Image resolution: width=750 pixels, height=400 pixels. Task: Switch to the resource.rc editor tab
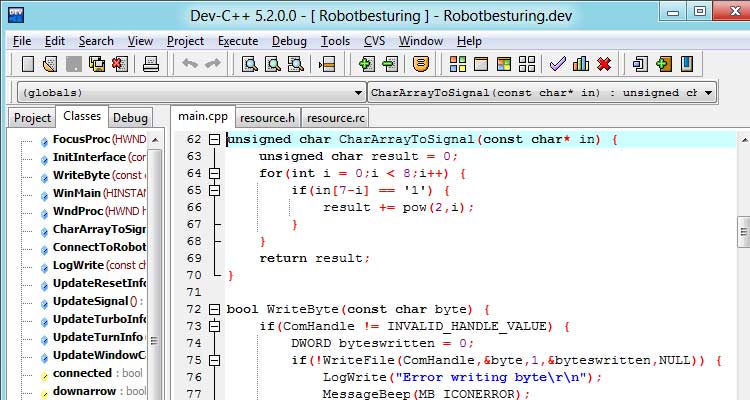click(336, 118)
